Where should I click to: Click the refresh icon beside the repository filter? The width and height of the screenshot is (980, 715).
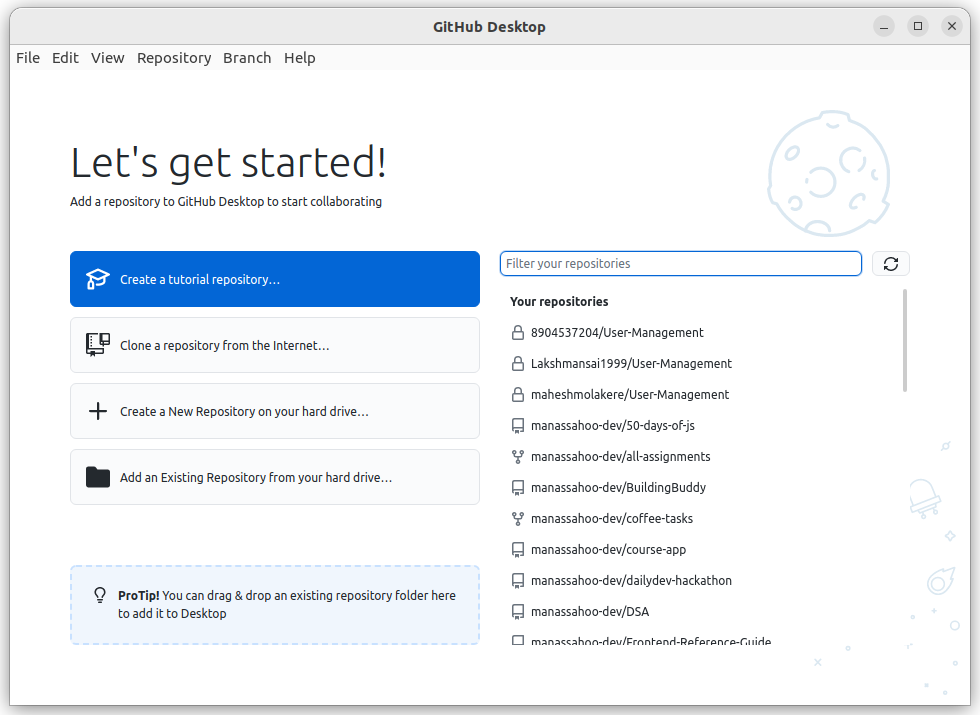tap(890, 263)
